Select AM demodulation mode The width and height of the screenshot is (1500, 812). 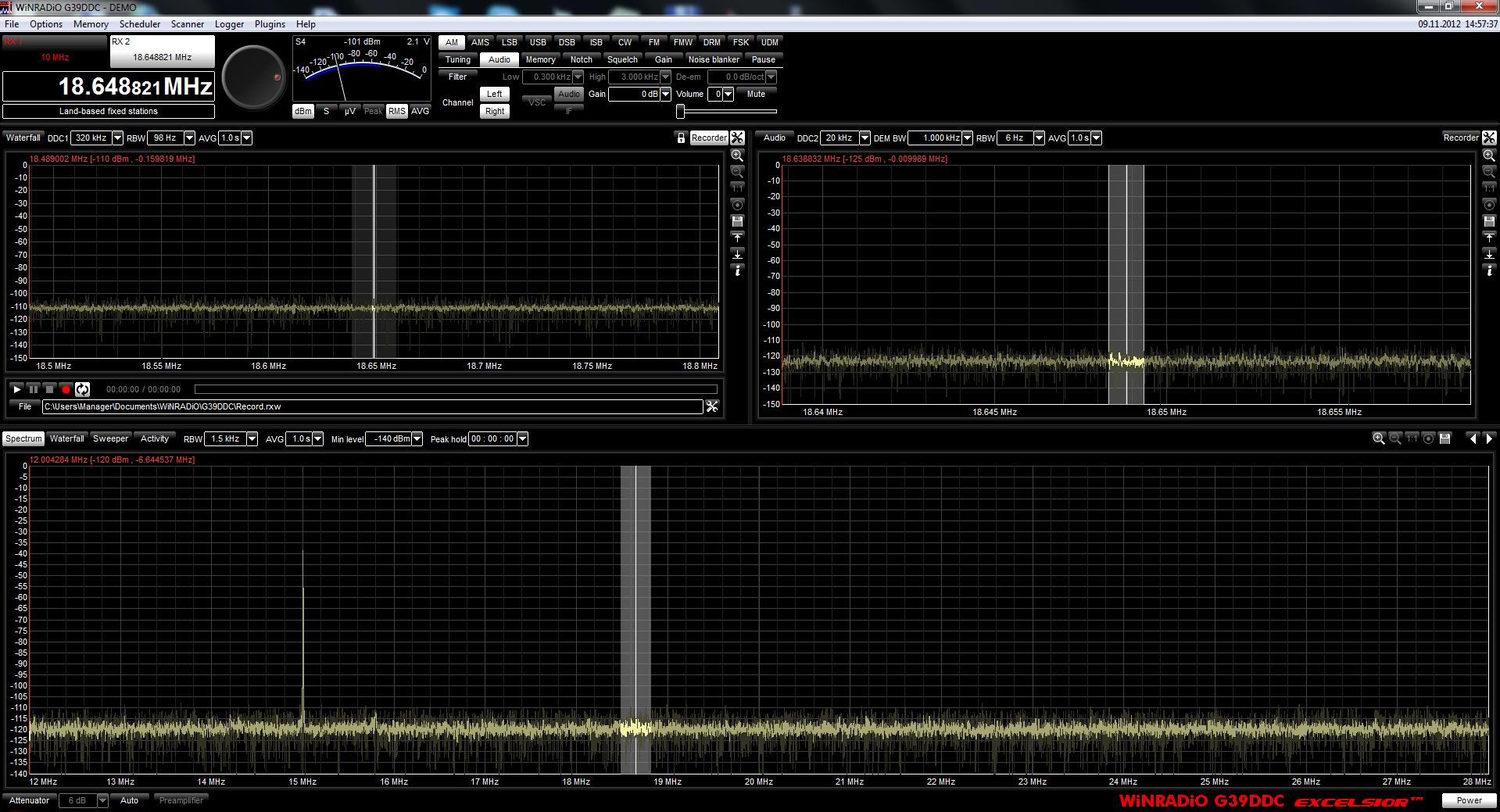click(452, 42)
